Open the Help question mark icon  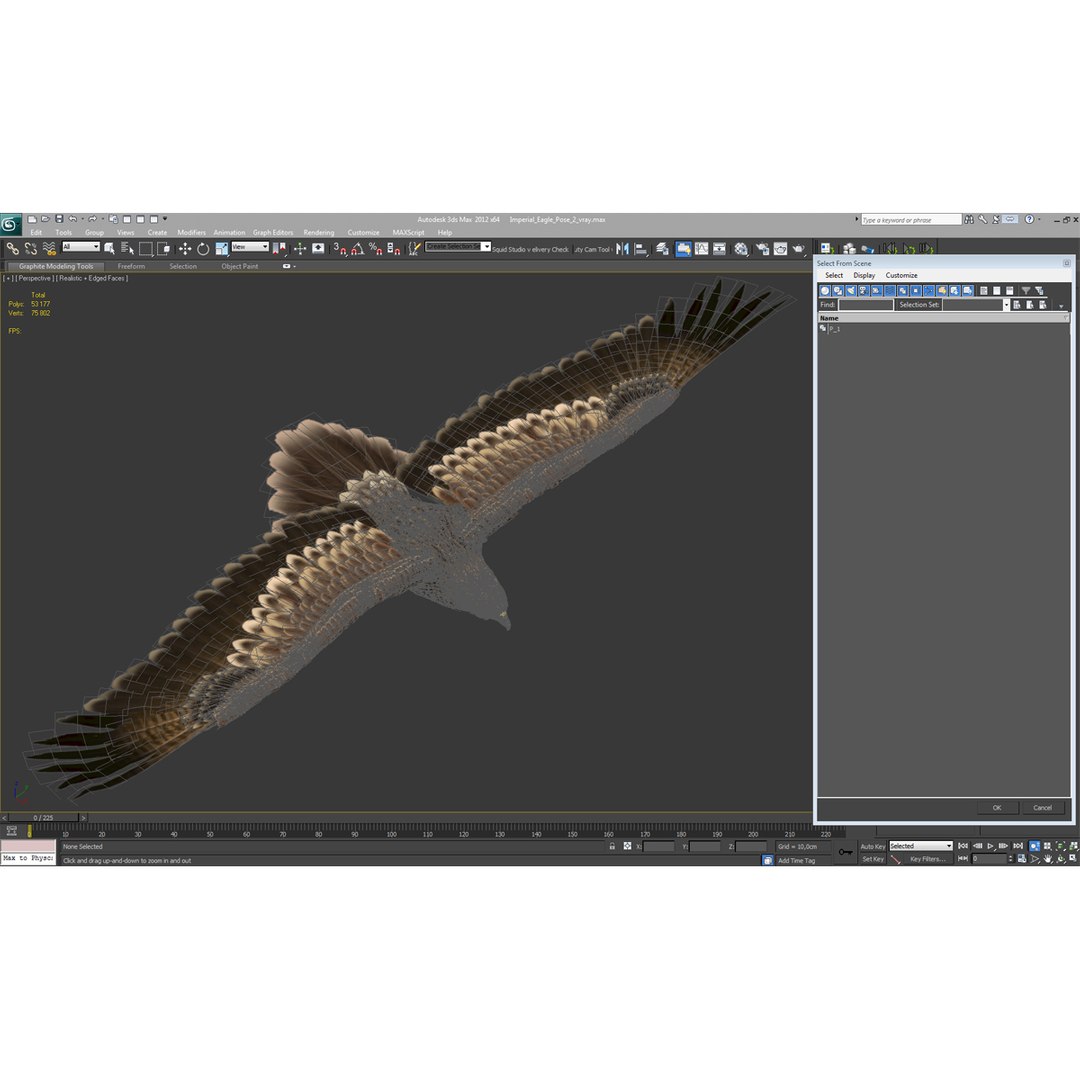[x=1029, y=219]
